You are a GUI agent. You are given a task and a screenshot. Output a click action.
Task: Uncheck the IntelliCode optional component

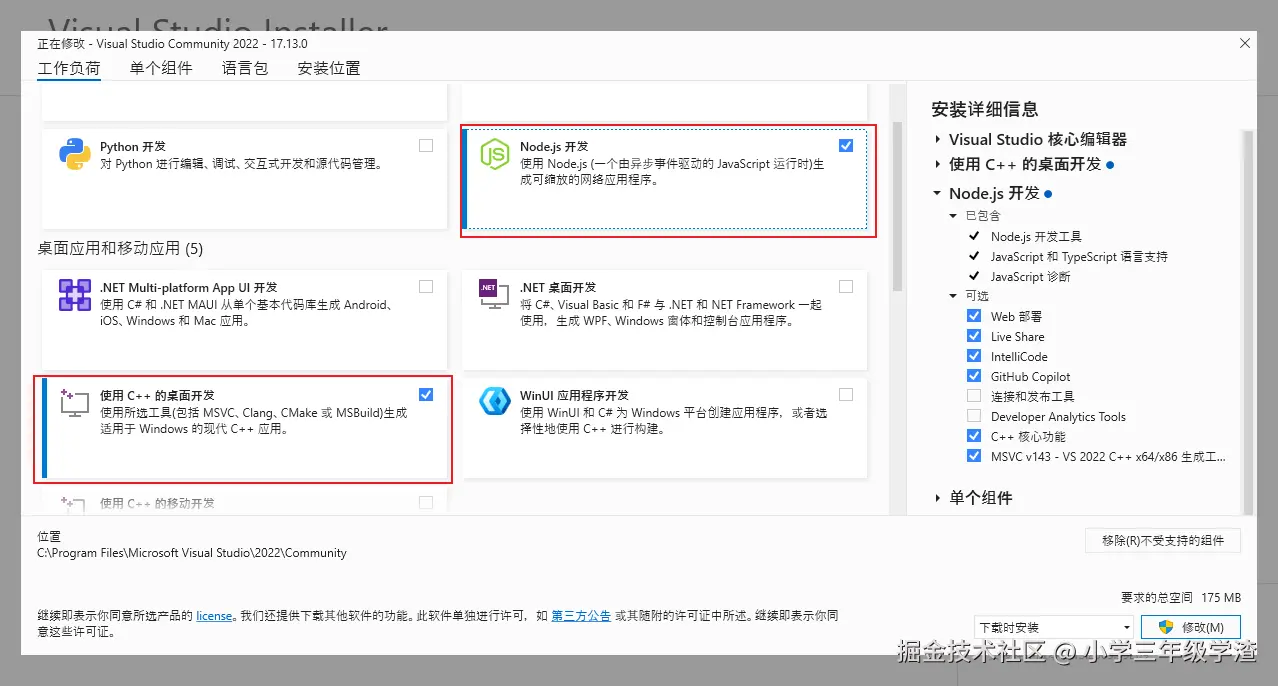974,356
